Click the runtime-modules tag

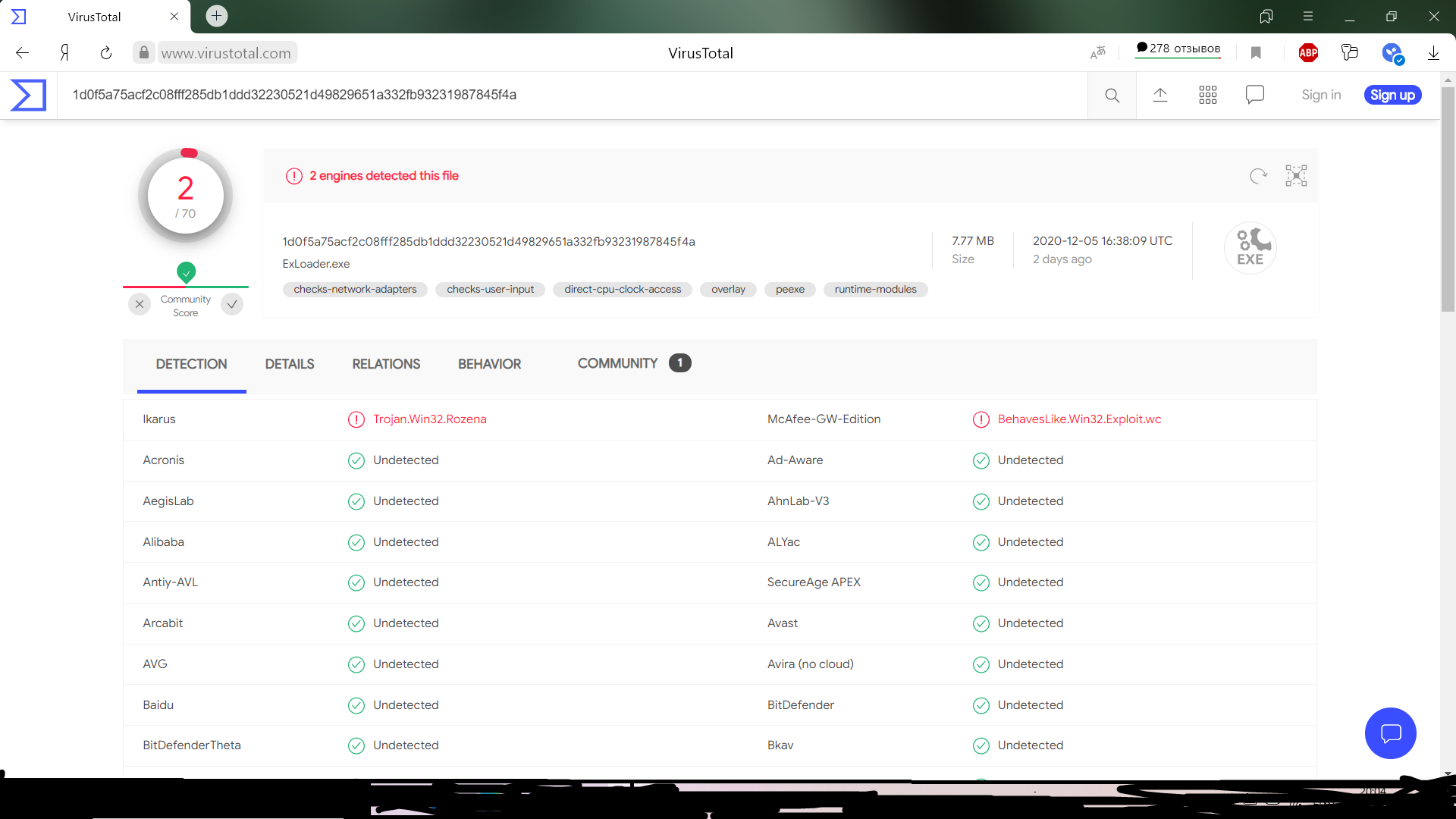pyautogui.click(x=876, y=290)
